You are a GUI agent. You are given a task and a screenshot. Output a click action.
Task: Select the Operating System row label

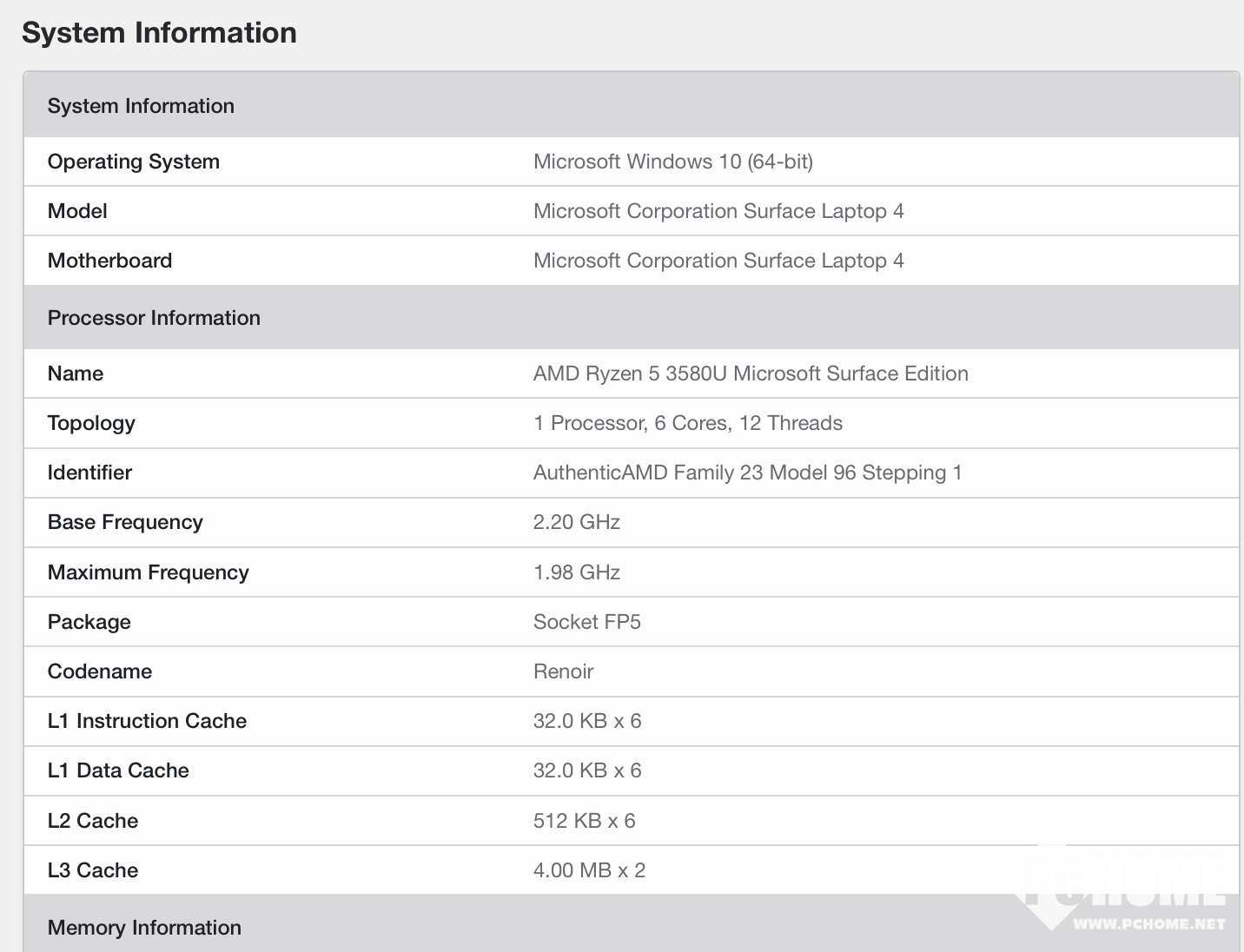click(x=133, y=162)
